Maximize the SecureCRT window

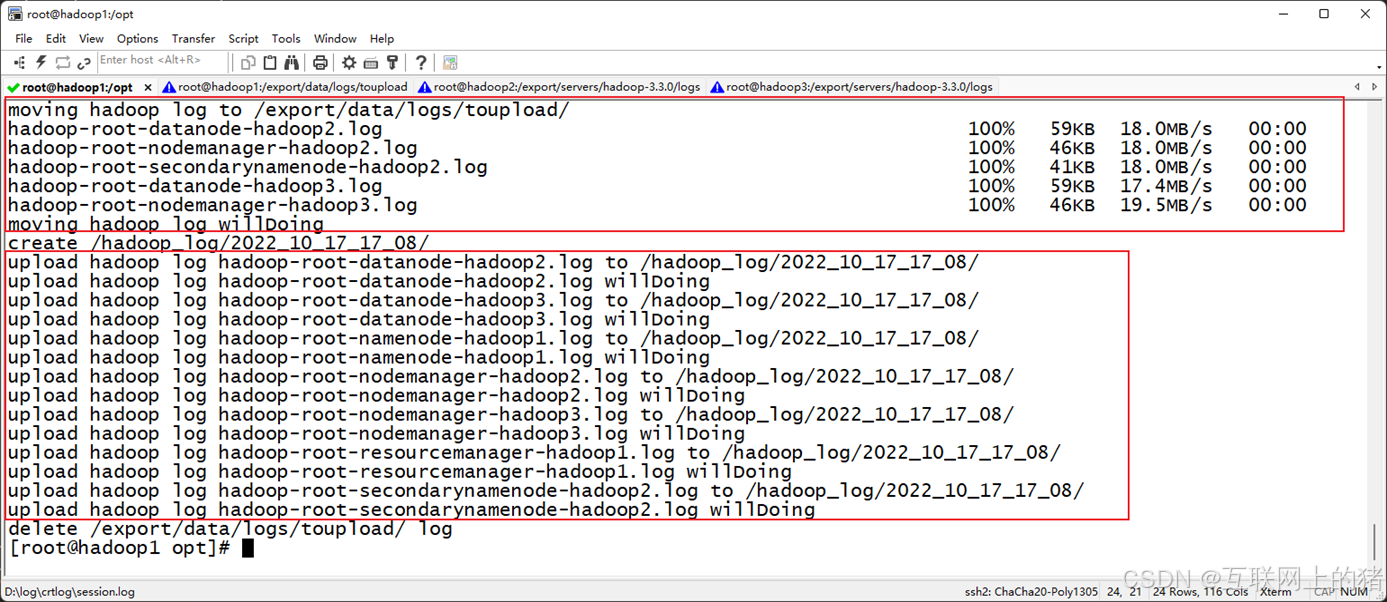1324,14
